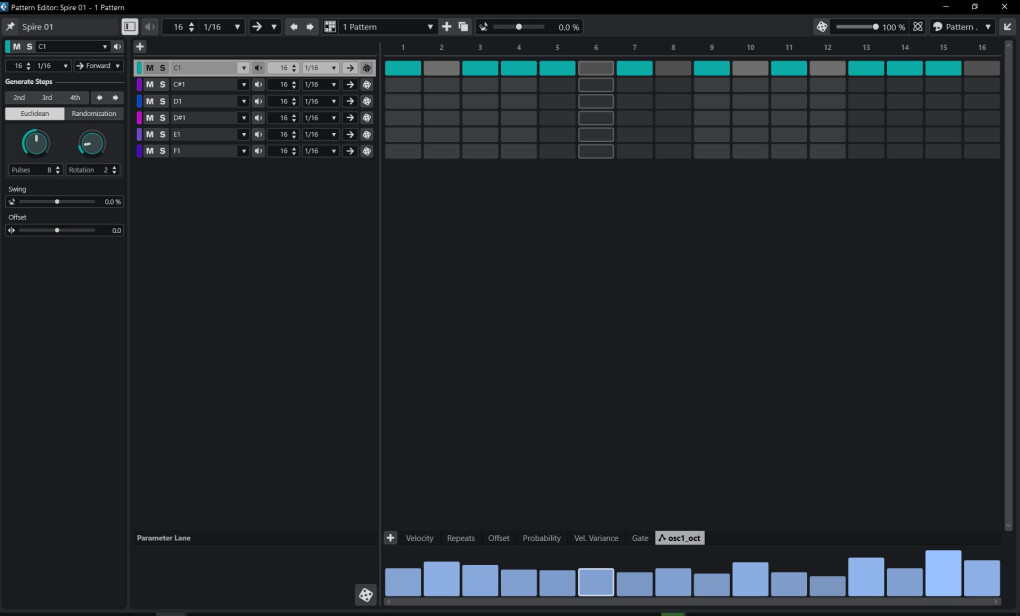Switch to the Velocity parameter tab
This screenshot has height=616, width=1020.
coord(419,538)
